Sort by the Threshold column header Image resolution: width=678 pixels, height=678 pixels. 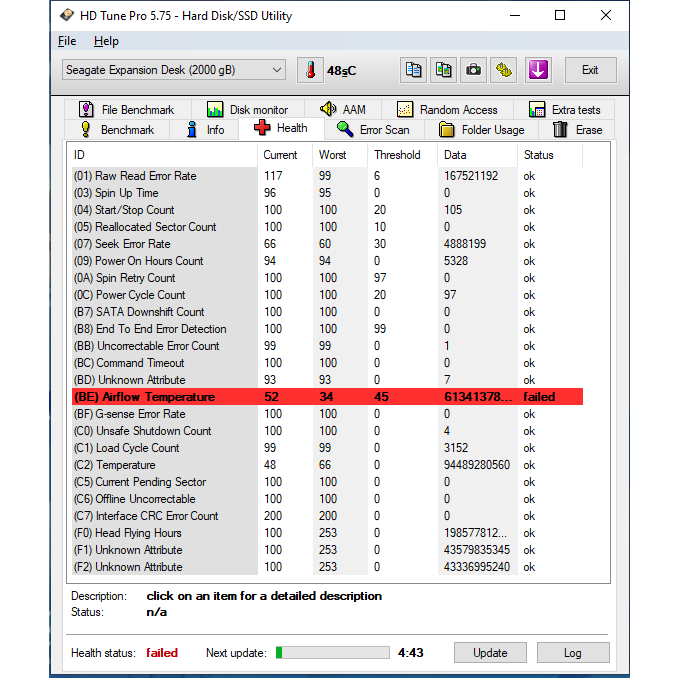click(397, 155)
